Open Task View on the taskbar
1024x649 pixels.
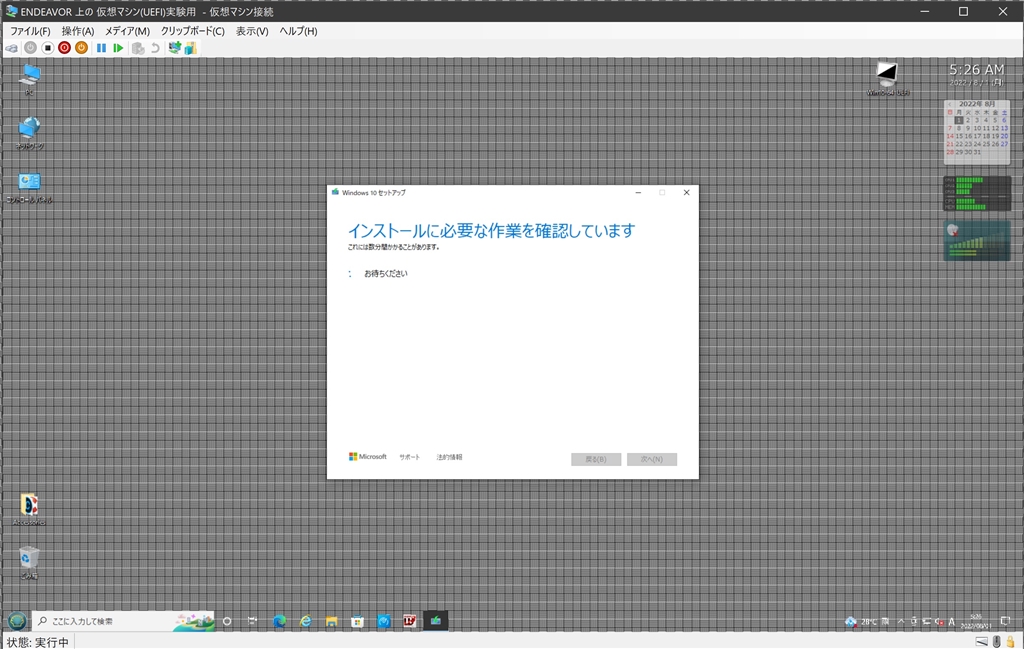click(253, 621)
